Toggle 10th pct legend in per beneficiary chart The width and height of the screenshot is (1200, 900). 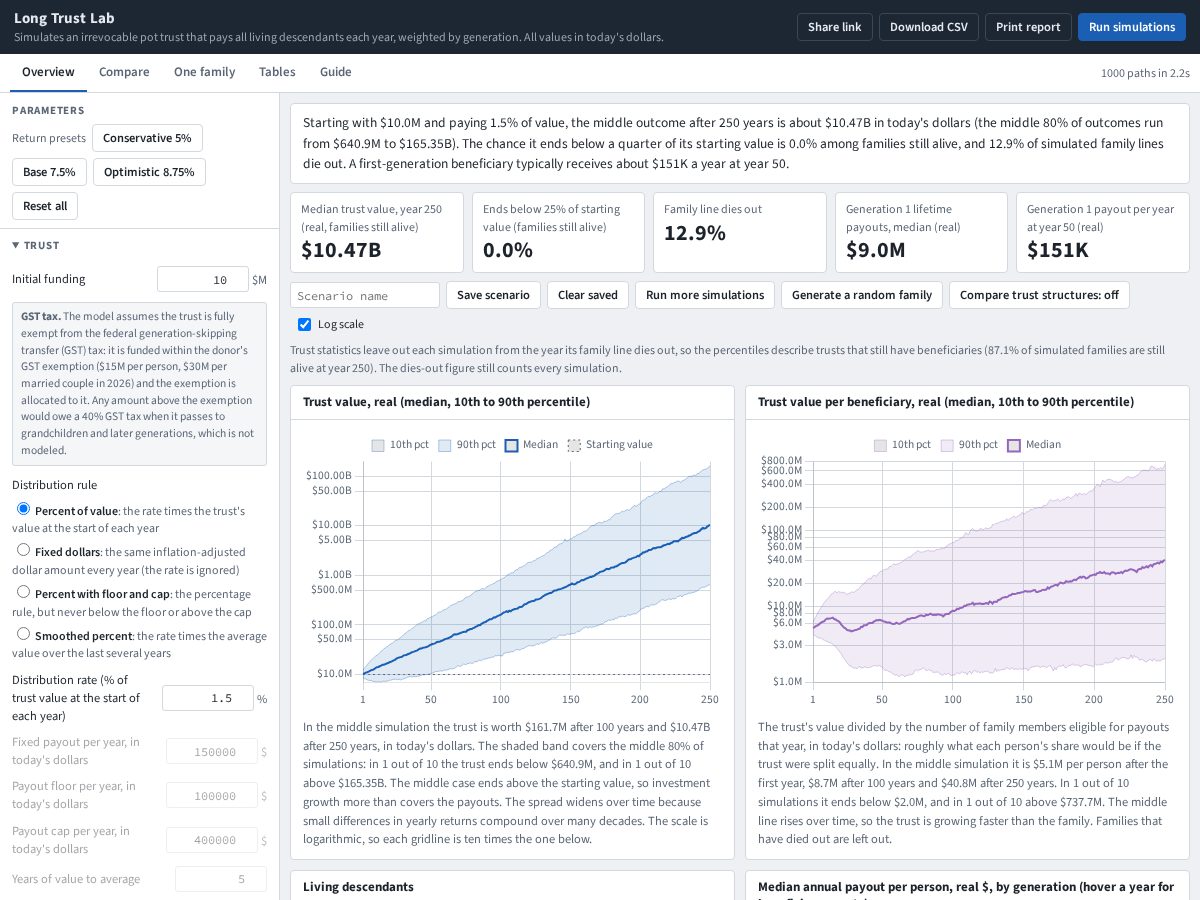point(902,445)
